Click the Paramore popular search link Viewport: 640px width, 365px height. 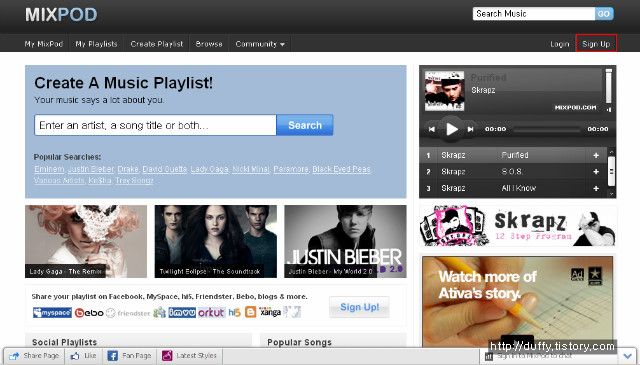click(x=291, y=169)
